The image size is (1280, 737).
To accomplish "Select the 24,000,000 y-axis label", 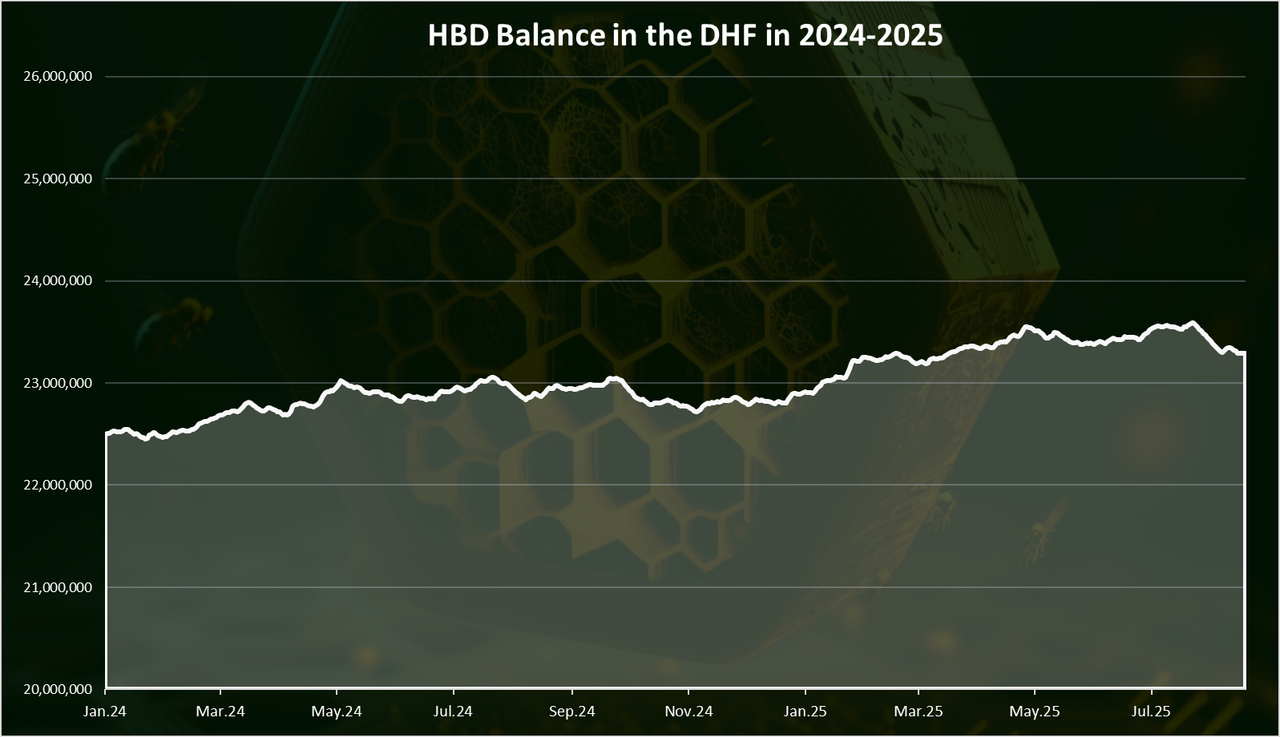I will 56,281.
